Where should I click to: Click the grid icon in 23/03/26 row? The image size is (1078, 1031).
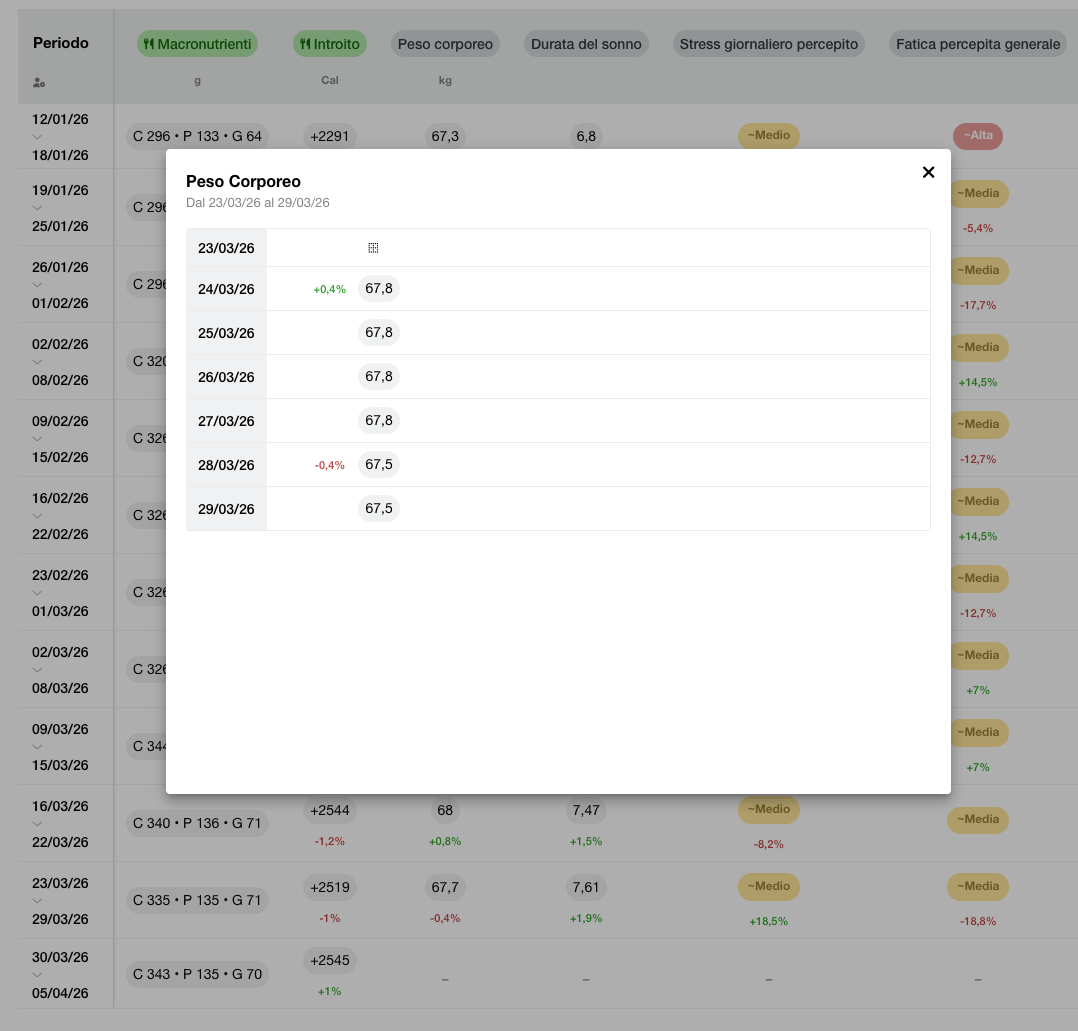click(373, 248)
